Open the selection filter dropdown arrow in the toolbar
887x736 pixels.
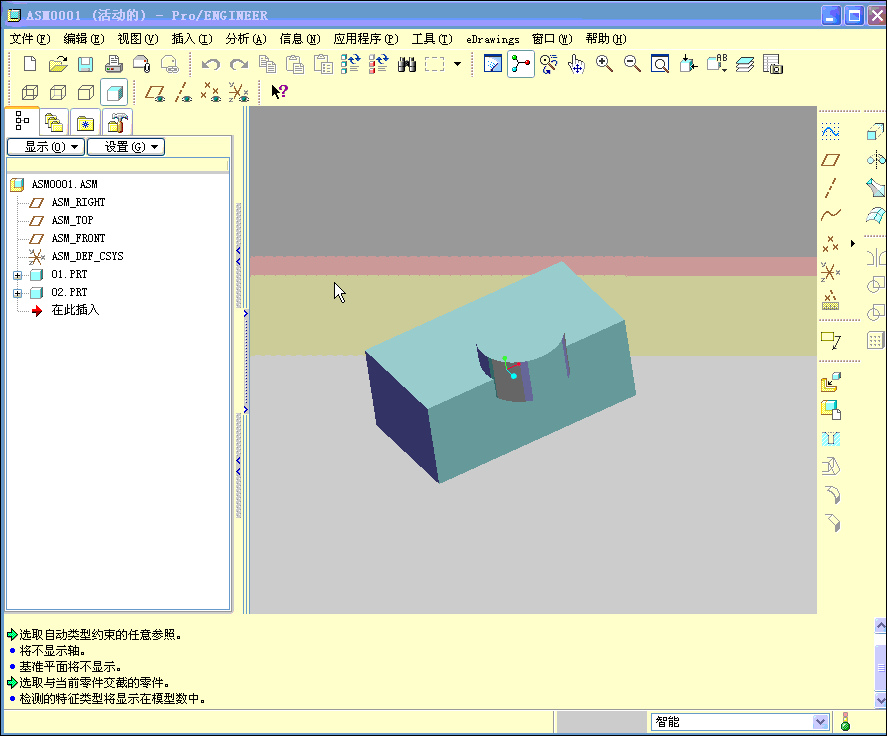(457, 64)
